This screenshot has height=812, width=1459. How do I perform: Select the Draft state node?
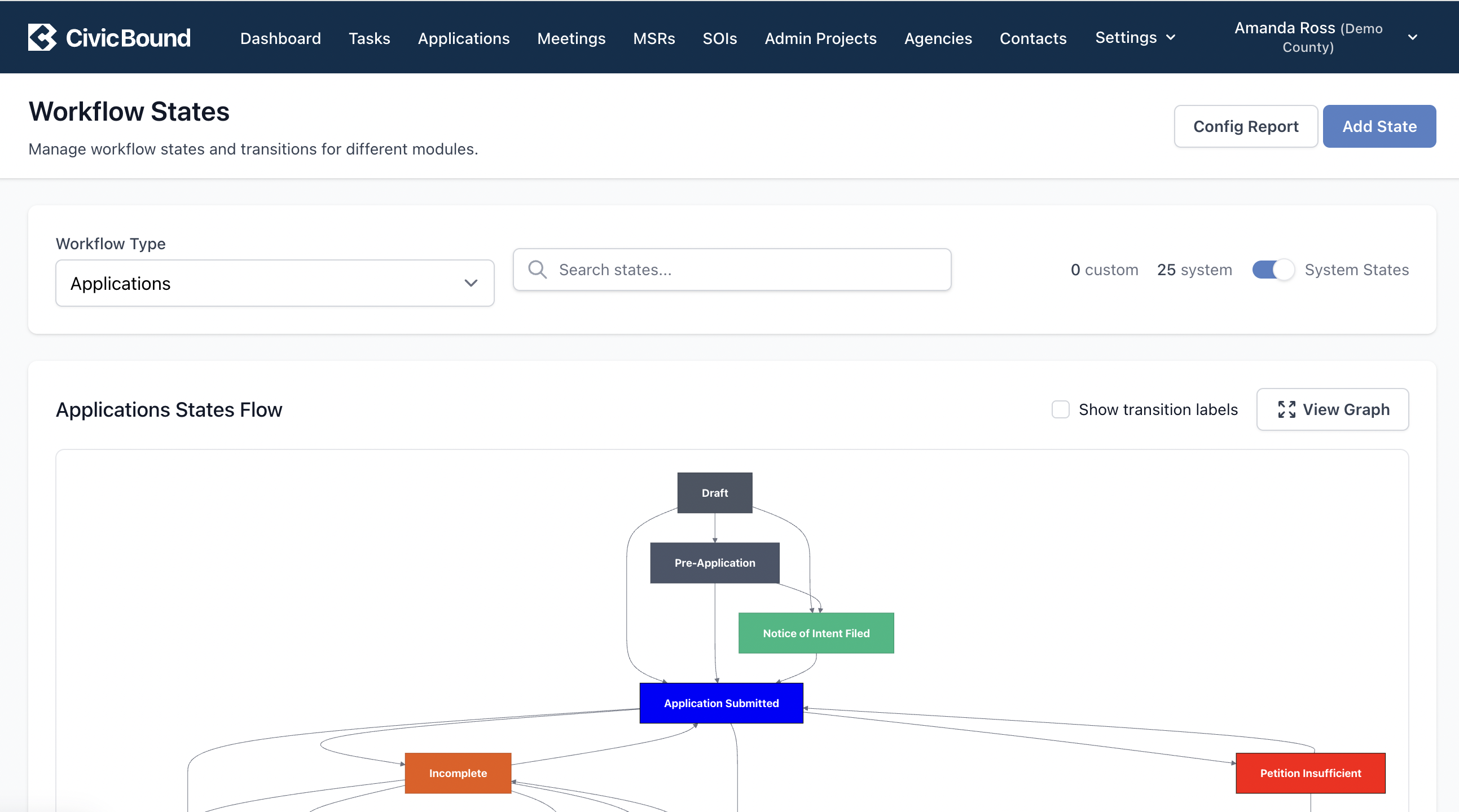pyautogui.click(x=715, y=493)
